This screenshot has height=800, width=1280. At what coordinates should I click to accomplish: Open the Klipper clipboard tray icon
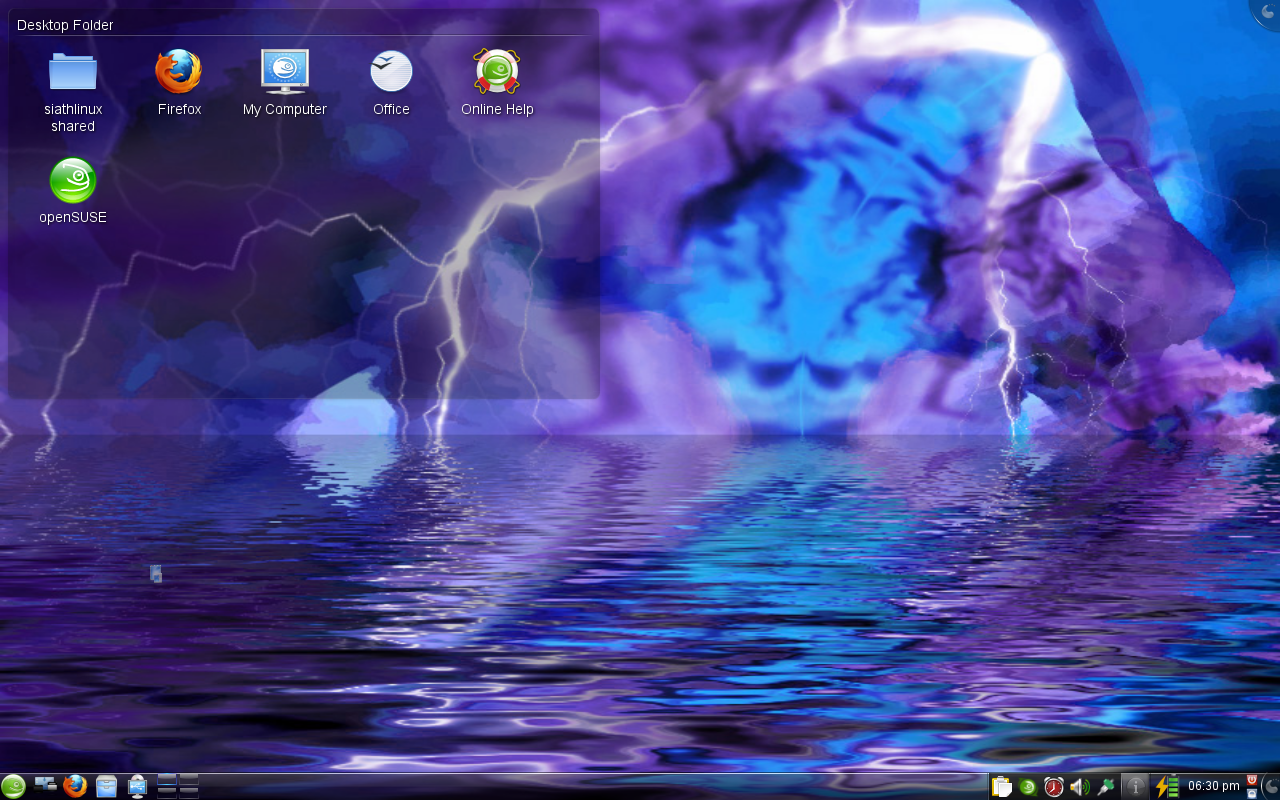point(1002,787)
